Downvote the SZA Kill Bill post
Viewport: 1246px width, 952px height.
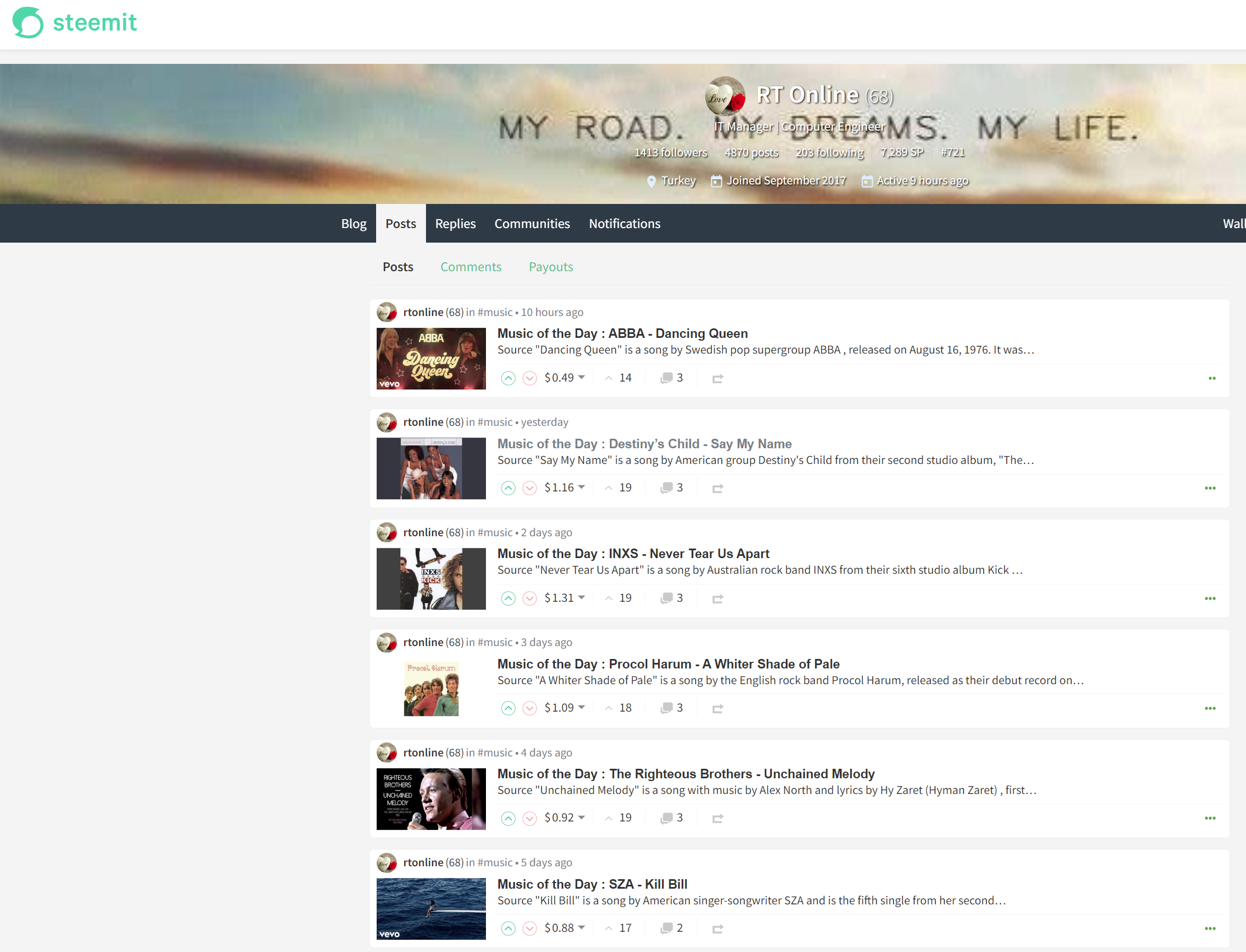click(530, 928)
